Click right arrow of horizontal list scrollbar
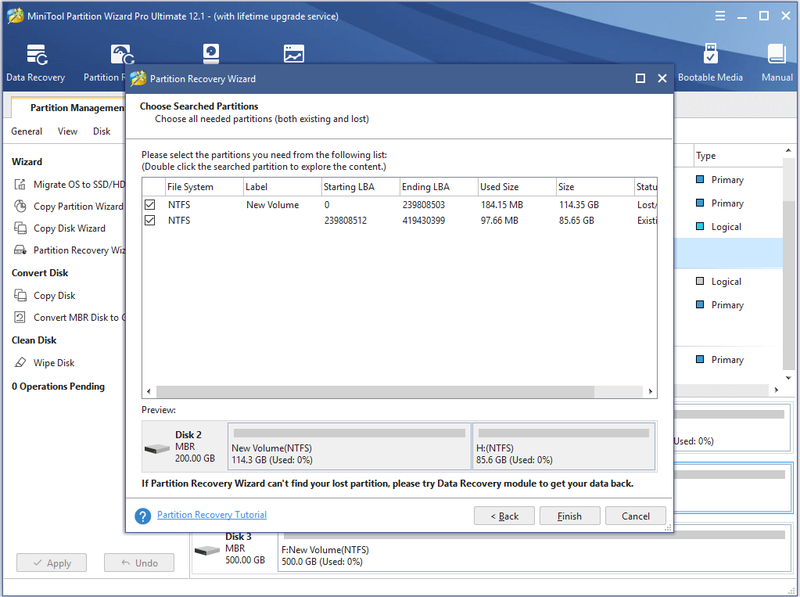This screenshot has width=800, height=597. pos(650,391)
